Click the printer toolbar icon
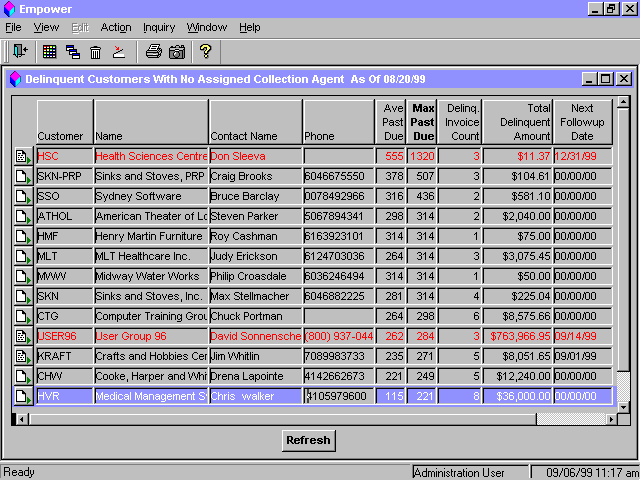640x480 pixels. [x=154, y=52]
